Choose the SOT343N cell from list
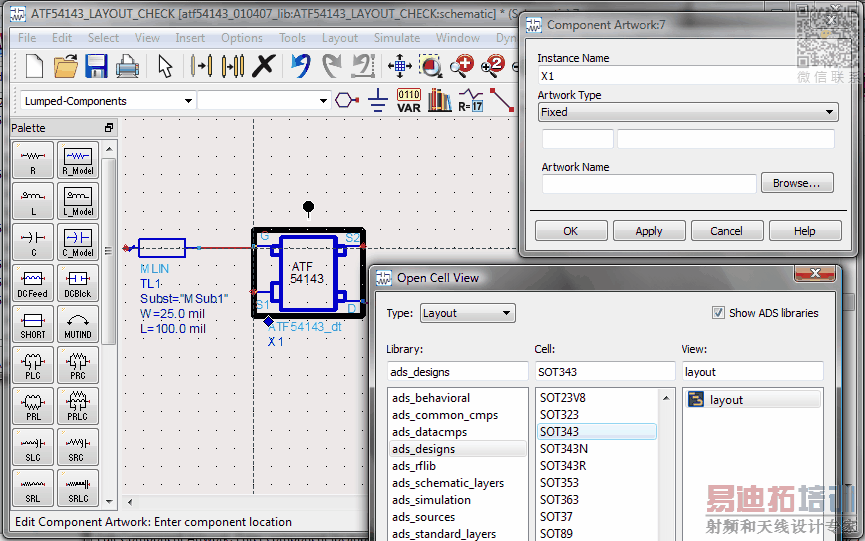The width and height of the screenshot is (865, 541). pos(564,449)
